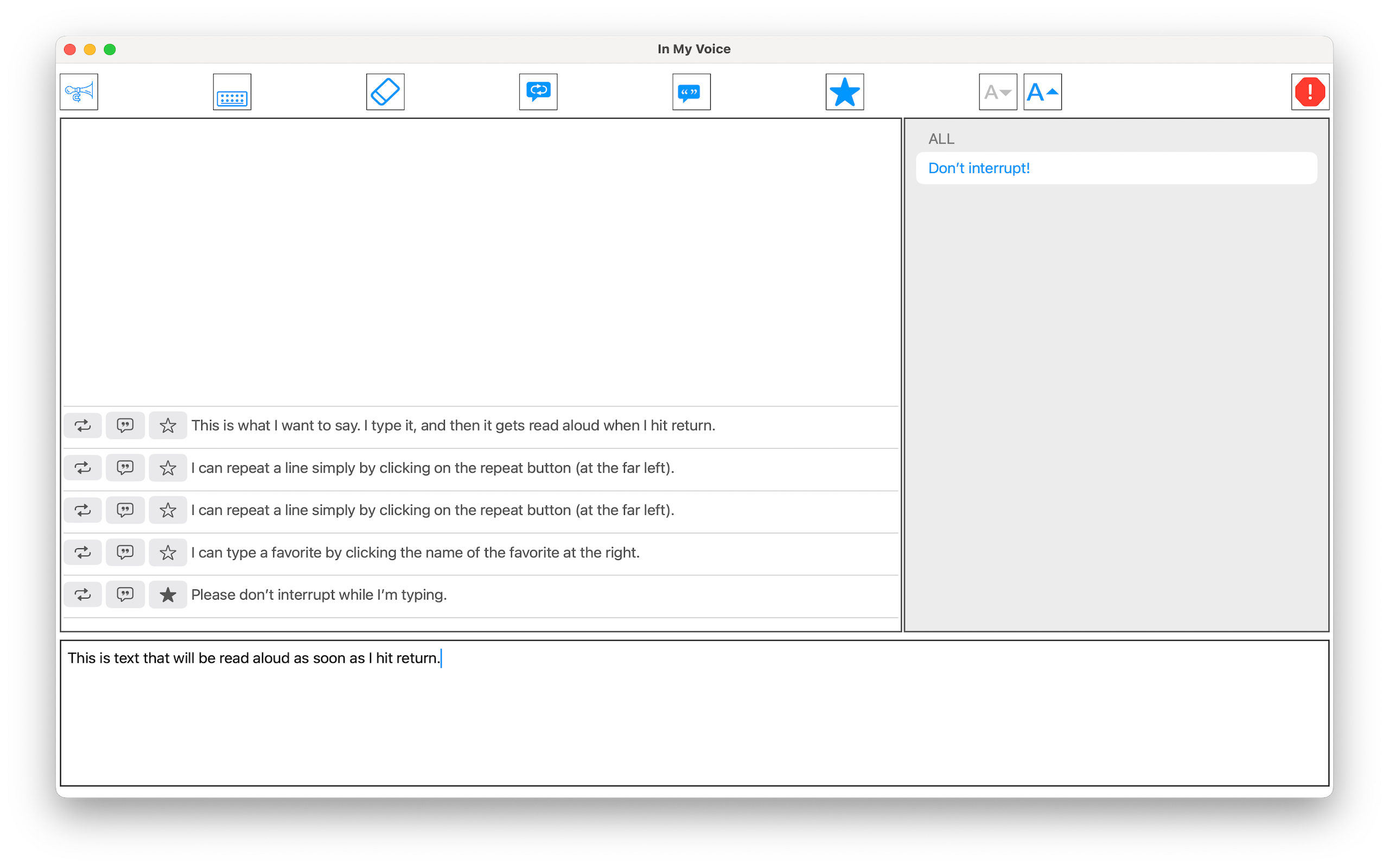Star the 'I can type a favorite' line
Viewport: 1389px width, 868px height.
coord(168,553)
